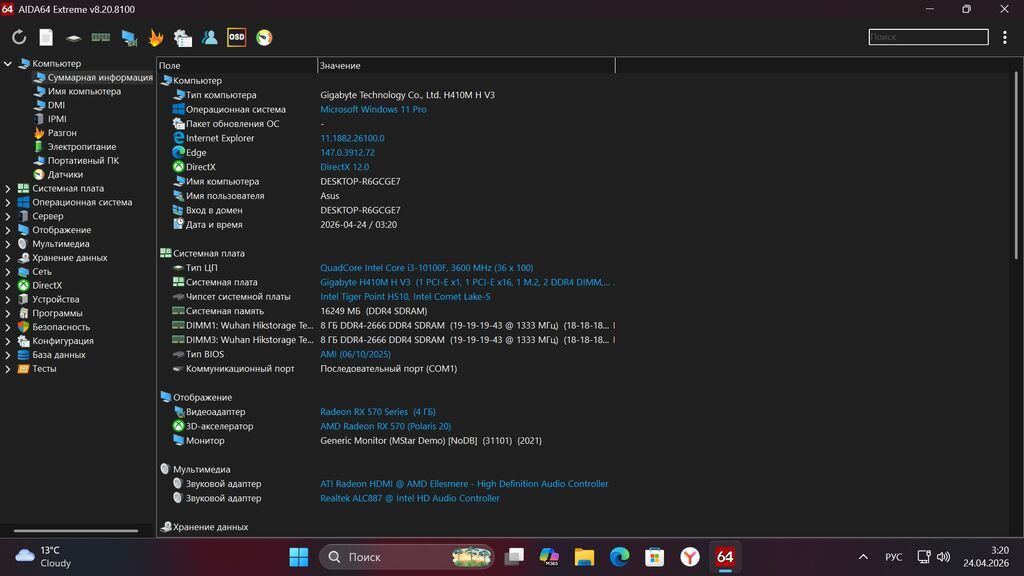Image resolution: width=1024 pixels, height=576 pixels.
Task: Open the Датчики sidebar entry
Action: (x=65, y=174)
